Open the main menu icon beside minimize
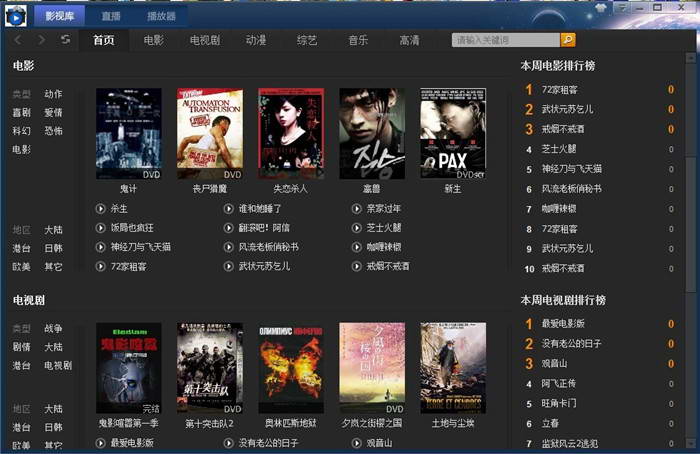This screenshot has height=454, width=700. pyautogui.click(x=621, y=8)
